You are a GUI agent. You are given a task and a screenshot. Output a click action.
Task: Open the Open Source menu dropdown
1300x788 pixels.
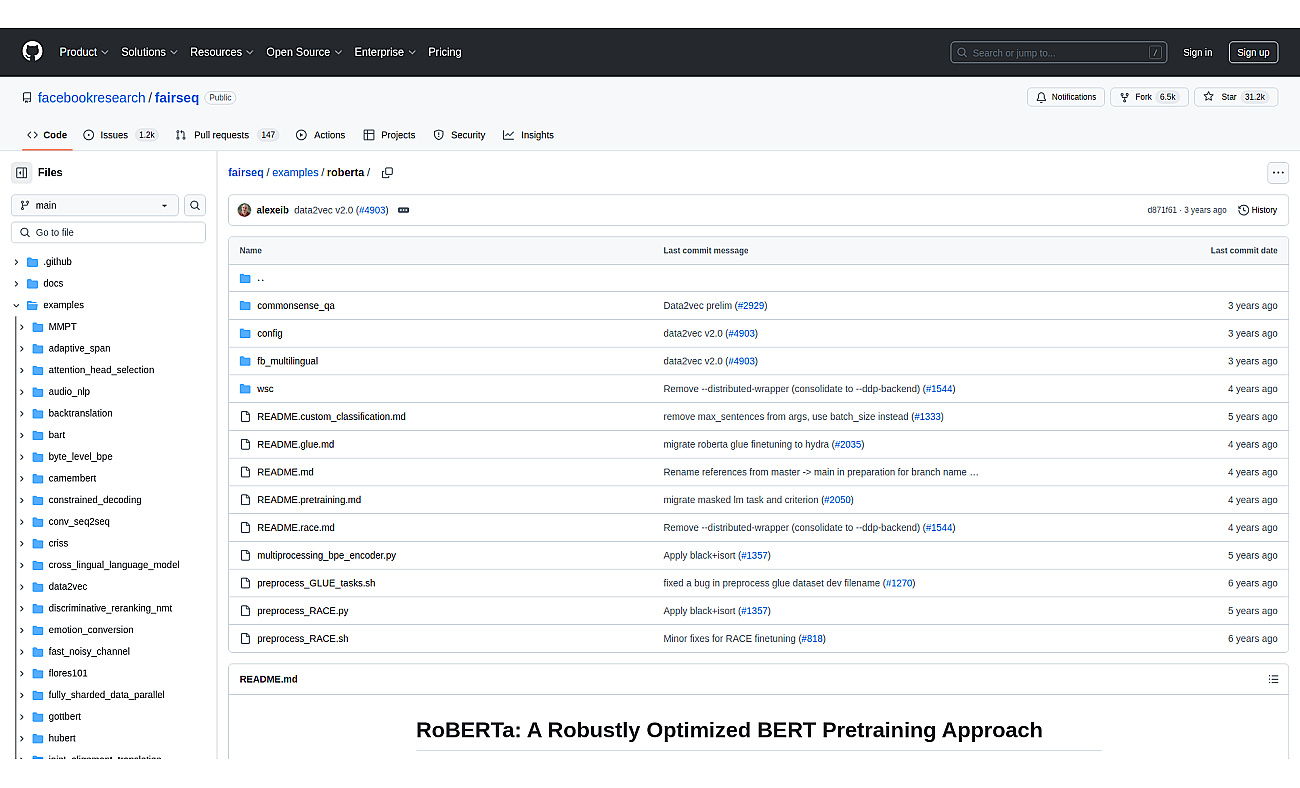coord(304,52)
